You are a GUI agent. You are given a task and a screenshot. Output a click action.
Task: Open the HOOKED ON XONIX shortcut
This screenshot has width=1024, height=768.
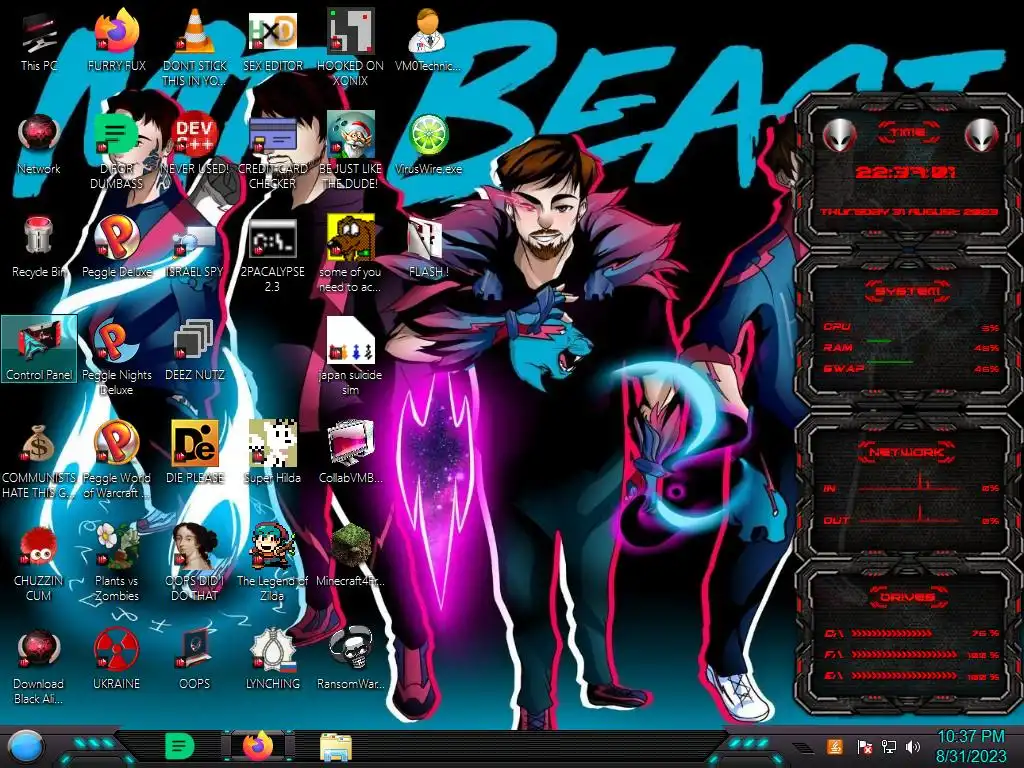click(x=350, y=47)
